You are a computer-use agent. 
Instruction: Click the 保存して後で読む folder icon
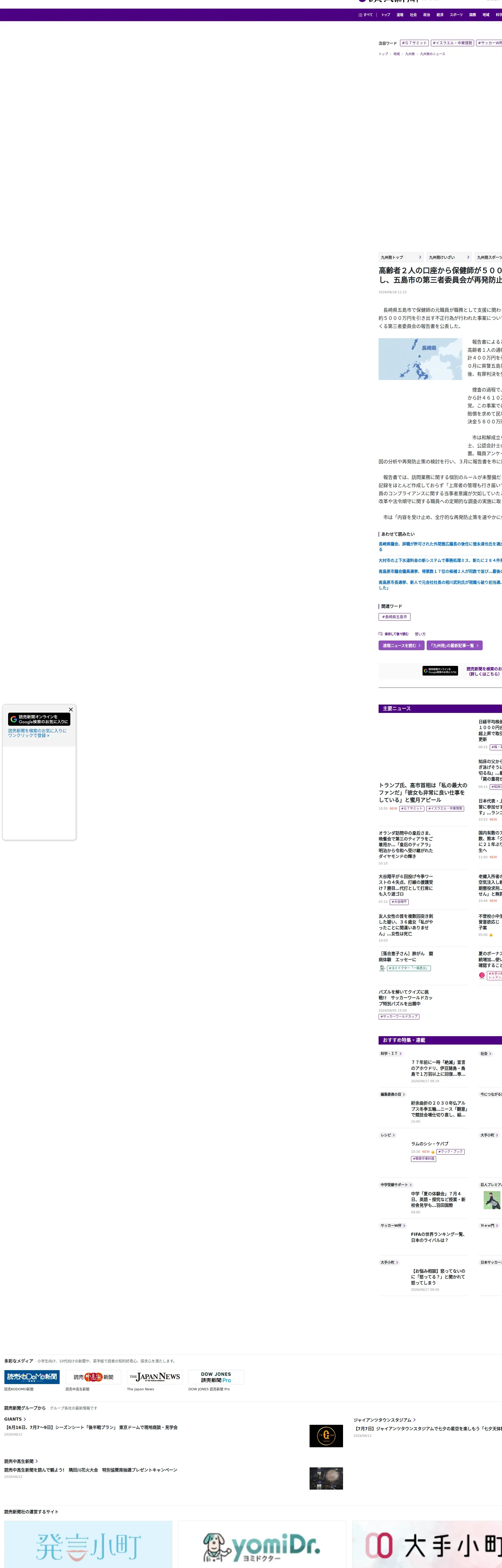click(x=380, y=634)
